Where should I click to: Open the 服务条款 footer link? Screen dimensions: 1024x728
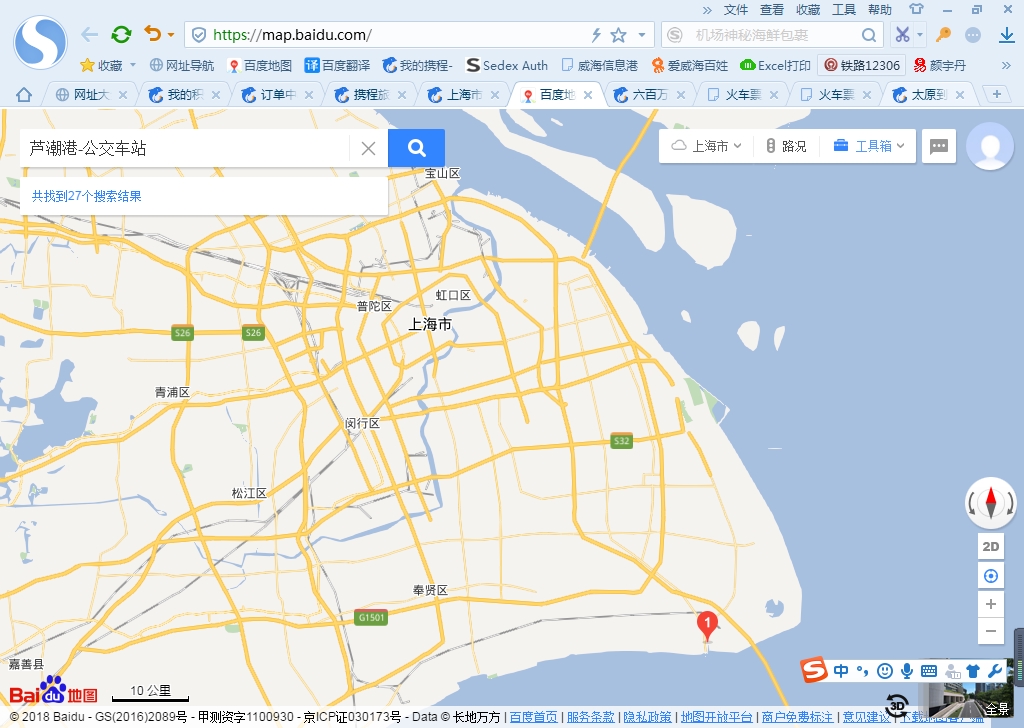(x=590, y=717)
